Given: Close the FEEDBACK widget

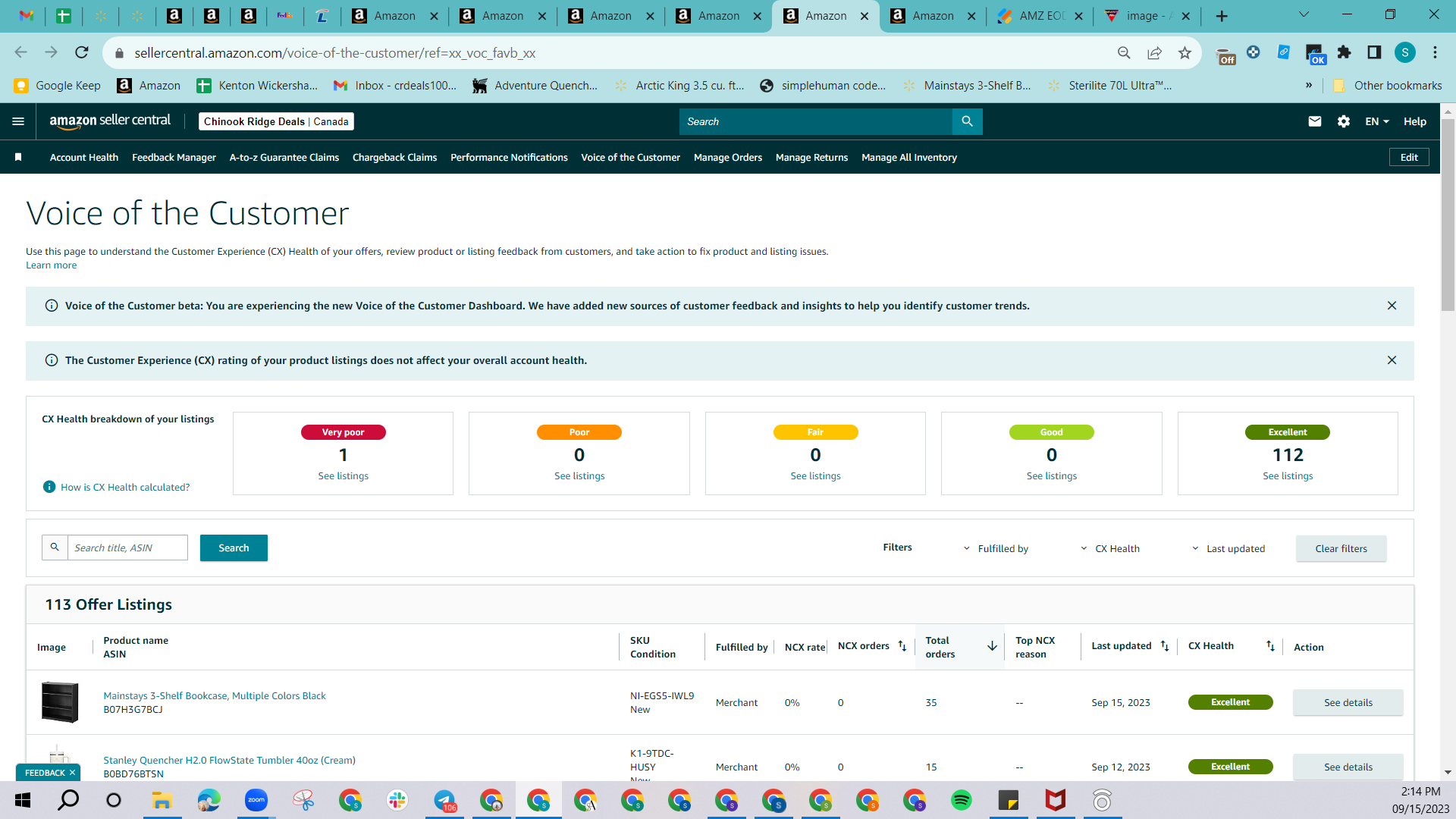Looking at the screenshot, I should 72,773.
